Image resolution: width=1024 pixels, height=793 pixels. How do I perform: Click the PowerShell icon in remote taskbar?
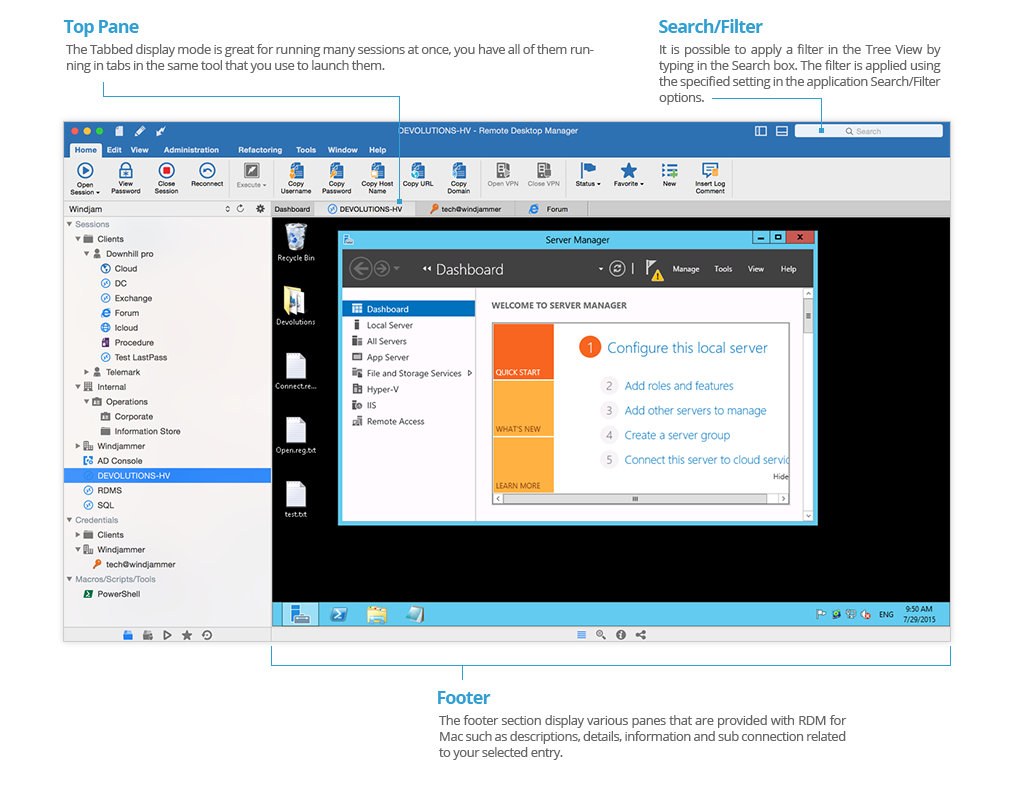(339, 614)
